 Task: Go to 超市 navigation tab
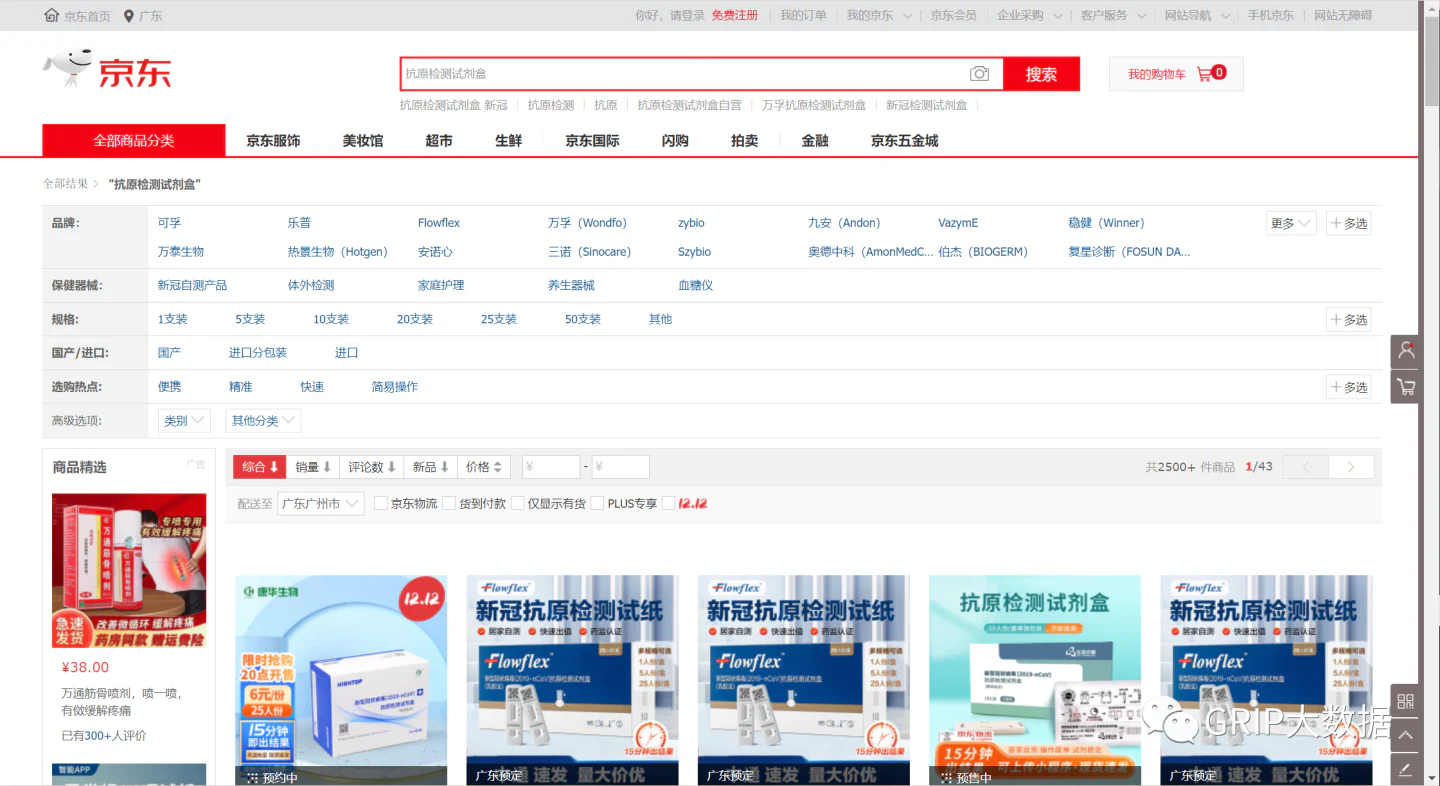coord(438,141)
